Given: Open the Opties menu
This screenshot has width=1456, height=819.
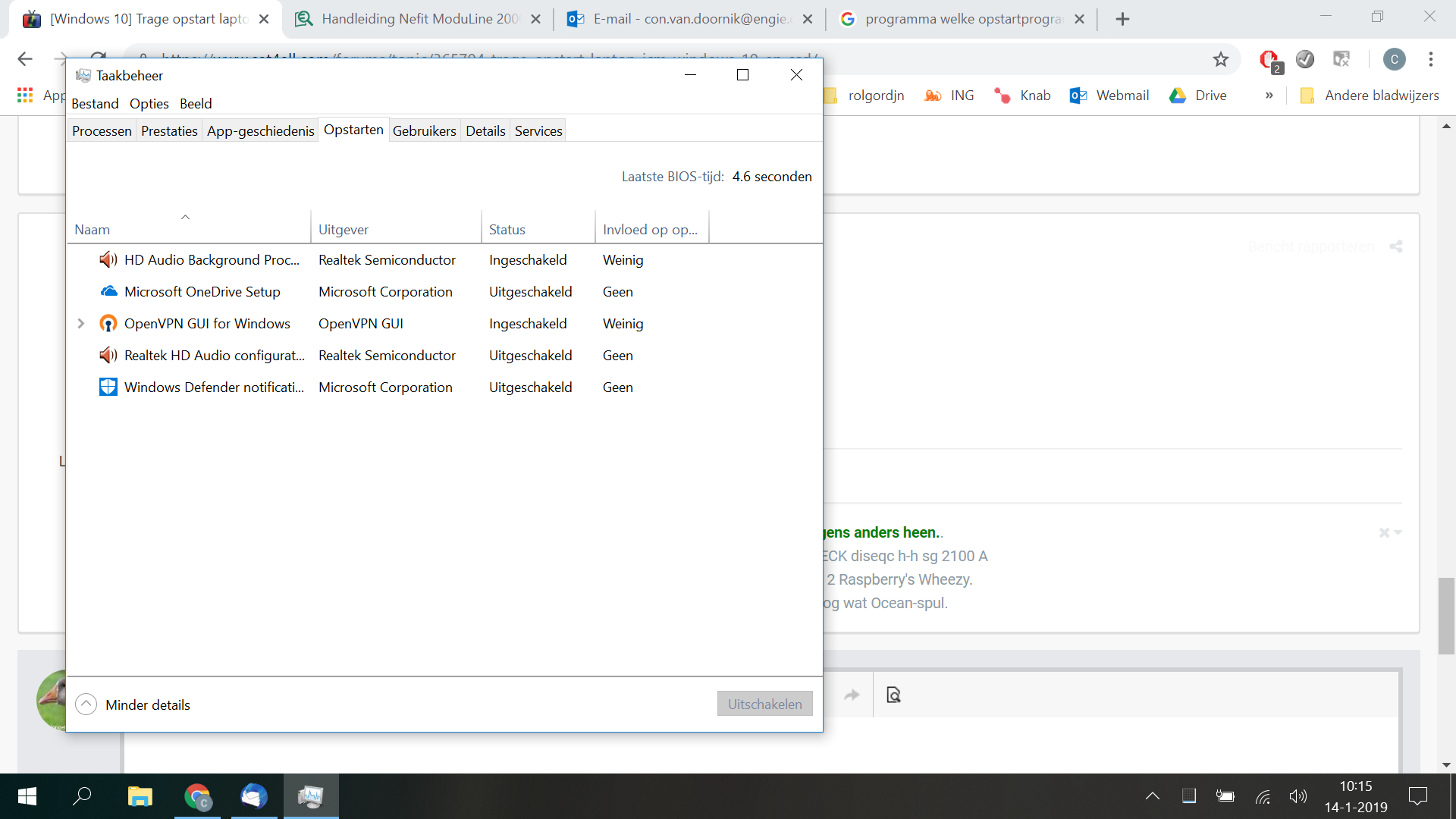Looking at the screenshot, I should point(149,104).
